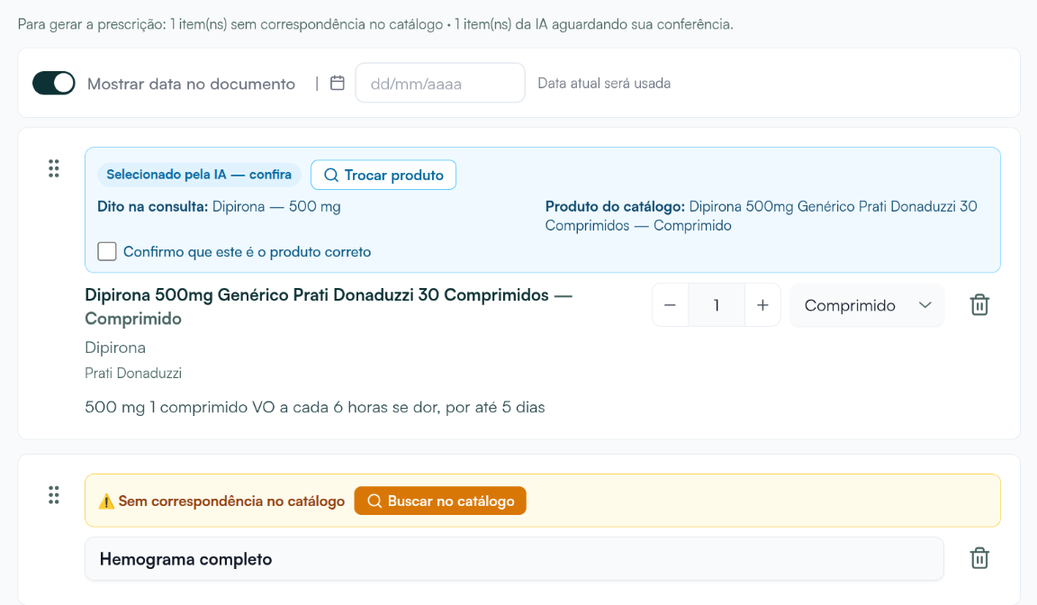
Task: Click the quantity field showing 1
Action: (x=716, y=305)
